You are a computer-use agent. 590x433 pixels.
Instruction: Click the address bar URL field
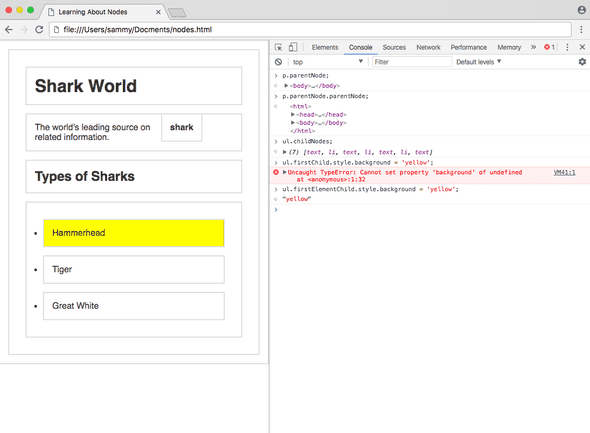310,30
